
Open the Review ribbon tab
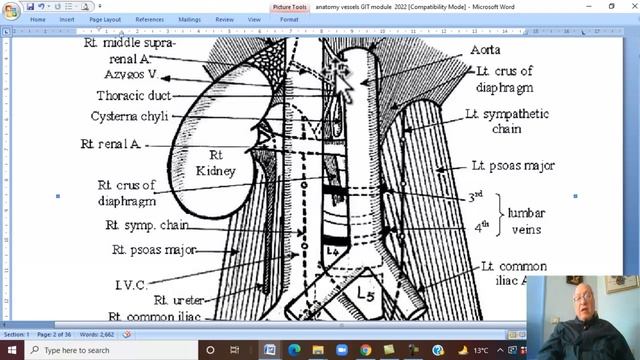(224, 20)
